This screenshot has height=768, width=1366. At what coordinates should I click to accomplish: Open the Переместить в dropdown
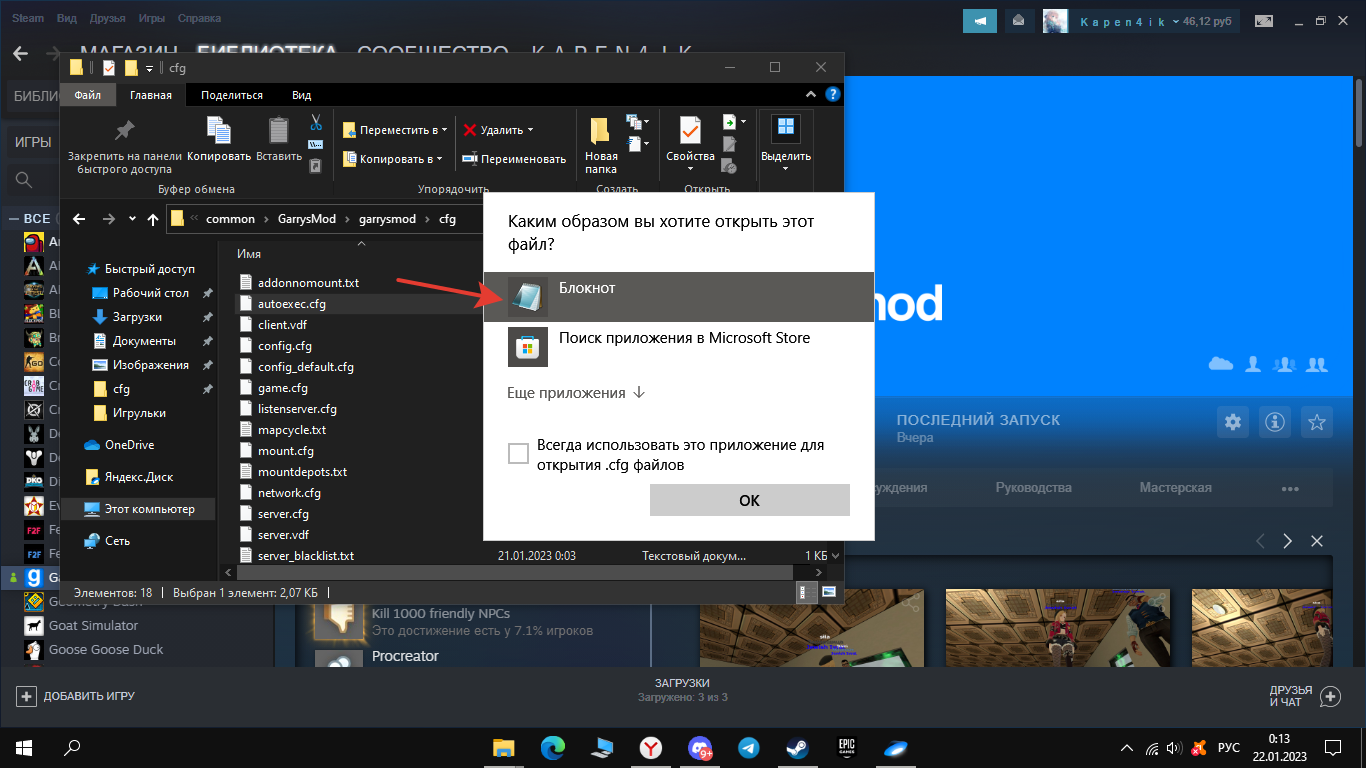[395, 130]
